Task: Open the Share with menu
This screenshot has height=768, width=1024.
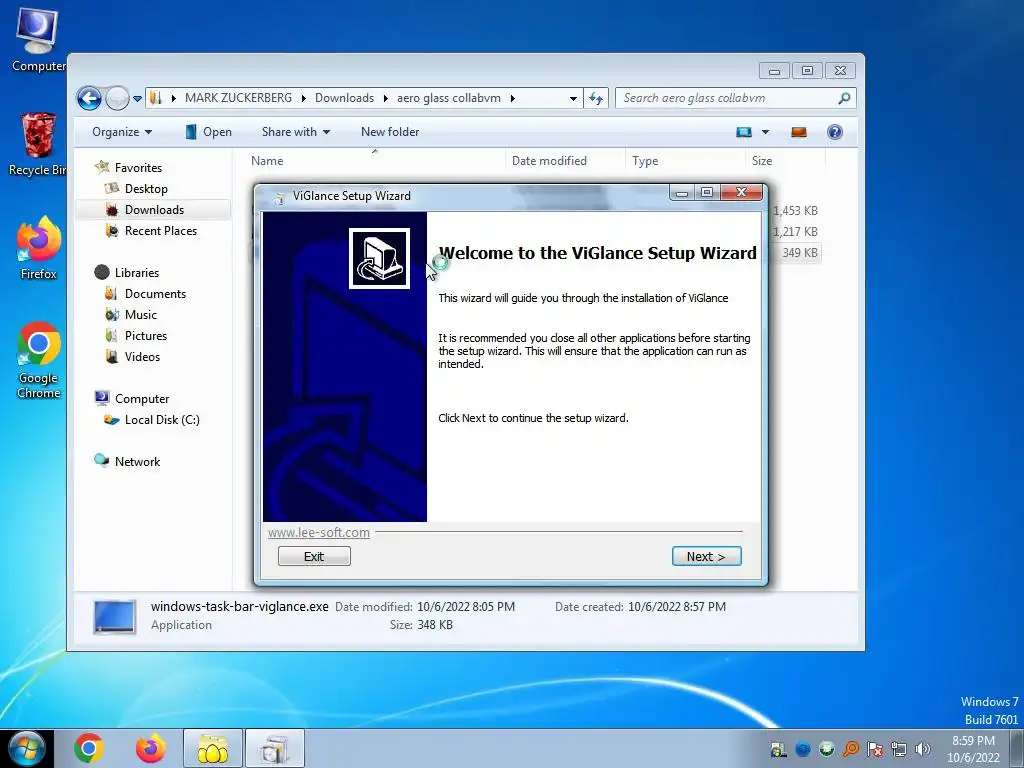Action: click(x=296, y=132)
